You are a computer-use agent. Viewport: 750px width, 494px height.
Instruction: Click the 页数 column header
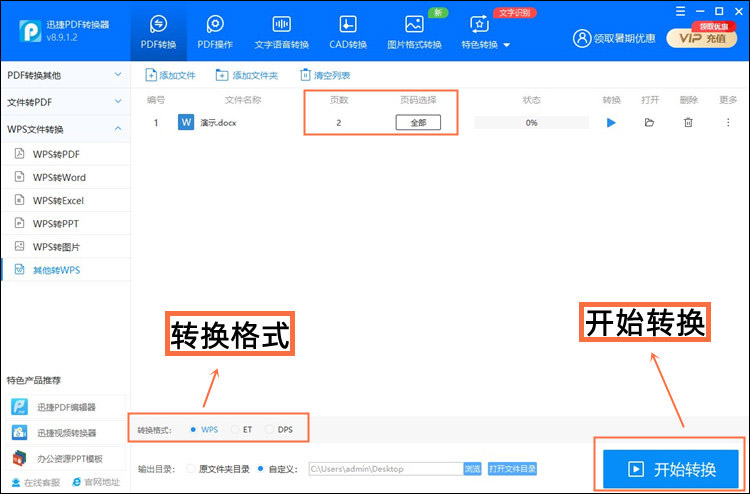tap(339, 100)
